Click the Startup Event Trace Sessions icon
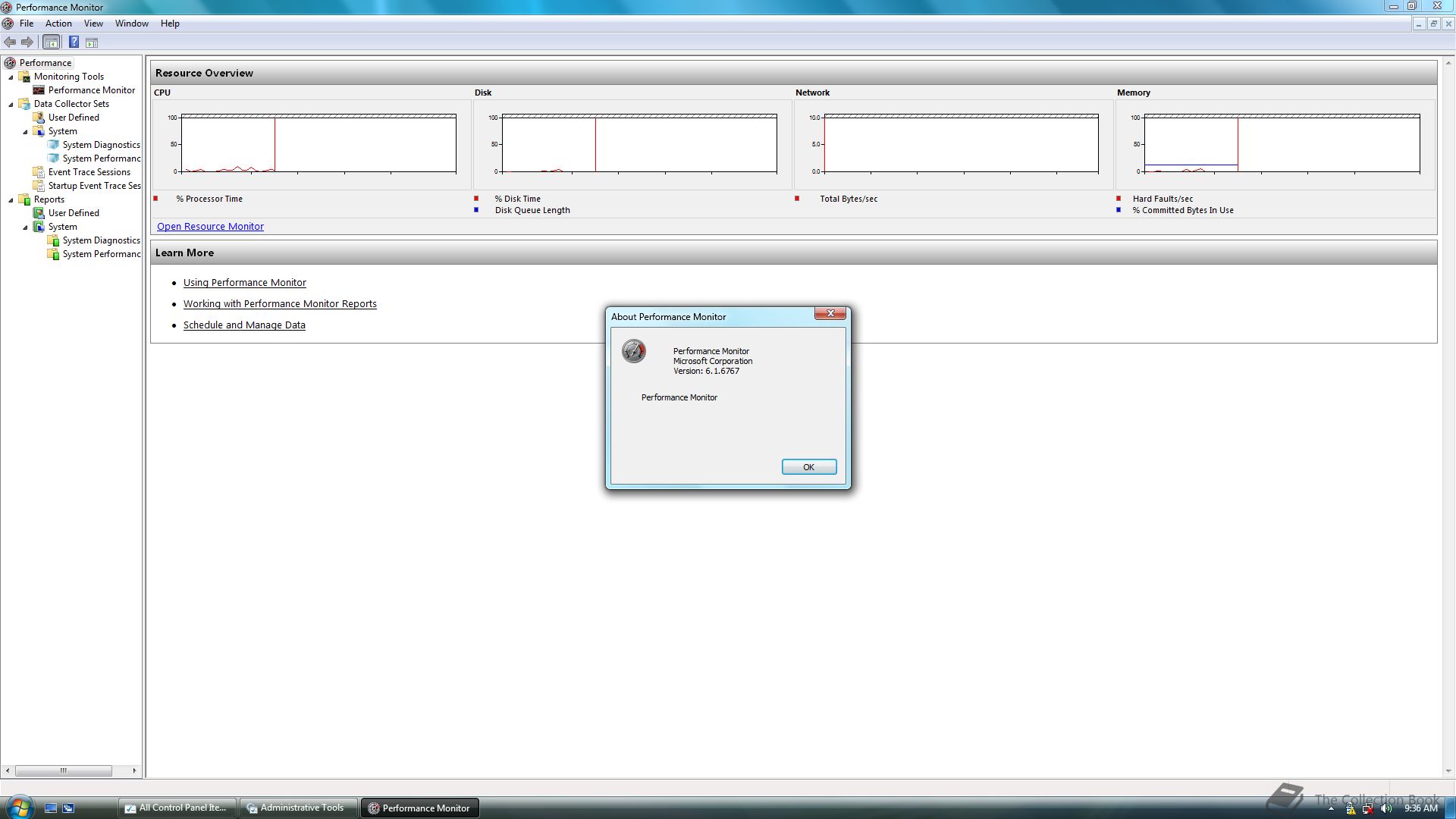This screenshot has height=819, width=1456. click(39, 186)
